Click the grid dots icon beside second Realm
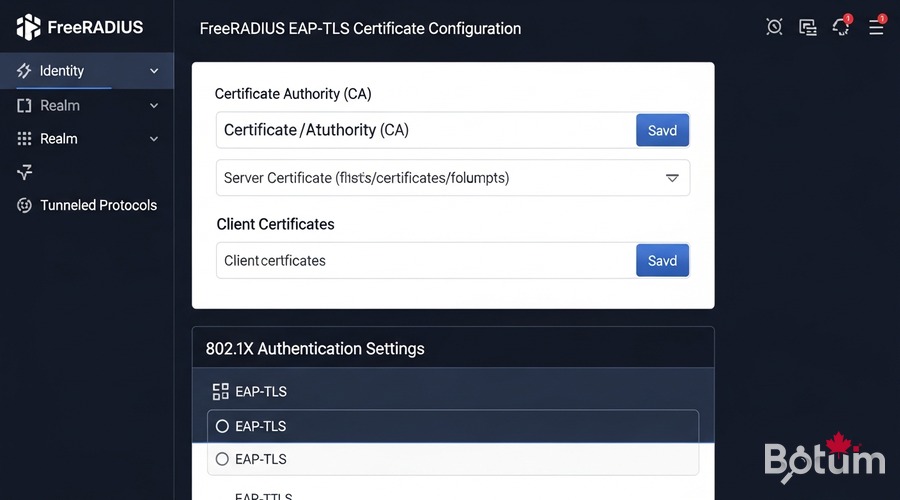Screen dimensions: 900x500 [x=24, y=139]
